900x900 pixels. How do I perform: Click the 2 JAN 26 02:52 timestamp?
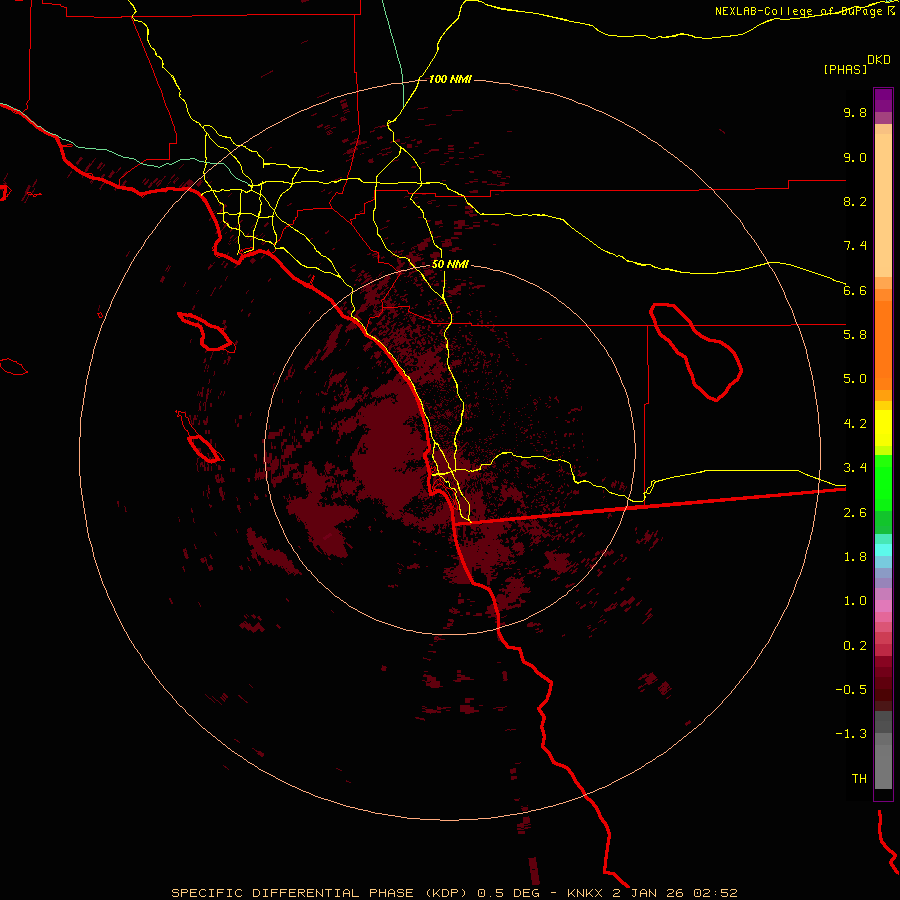coord(674,893)
